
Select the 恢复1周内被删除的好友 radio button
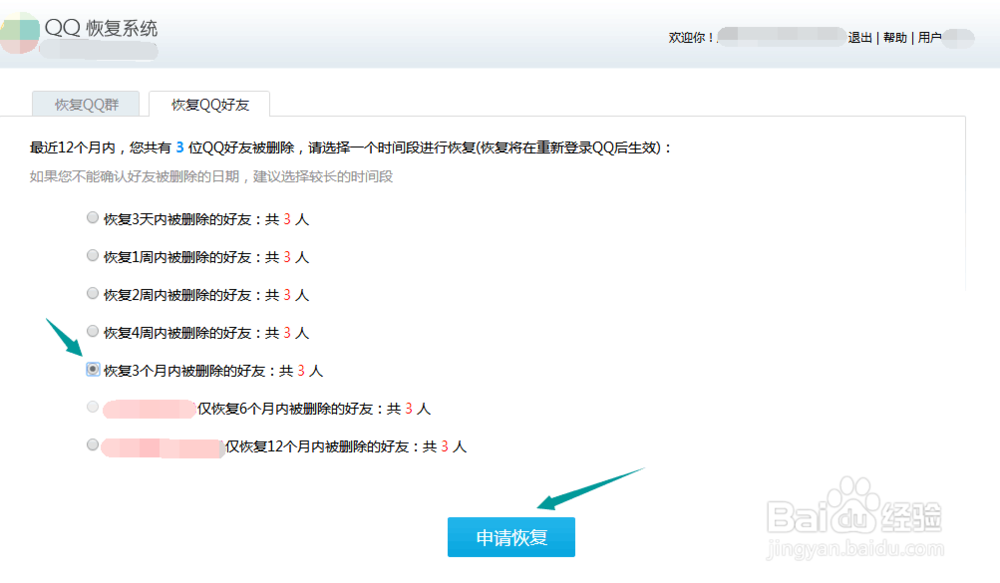point(92,256)
